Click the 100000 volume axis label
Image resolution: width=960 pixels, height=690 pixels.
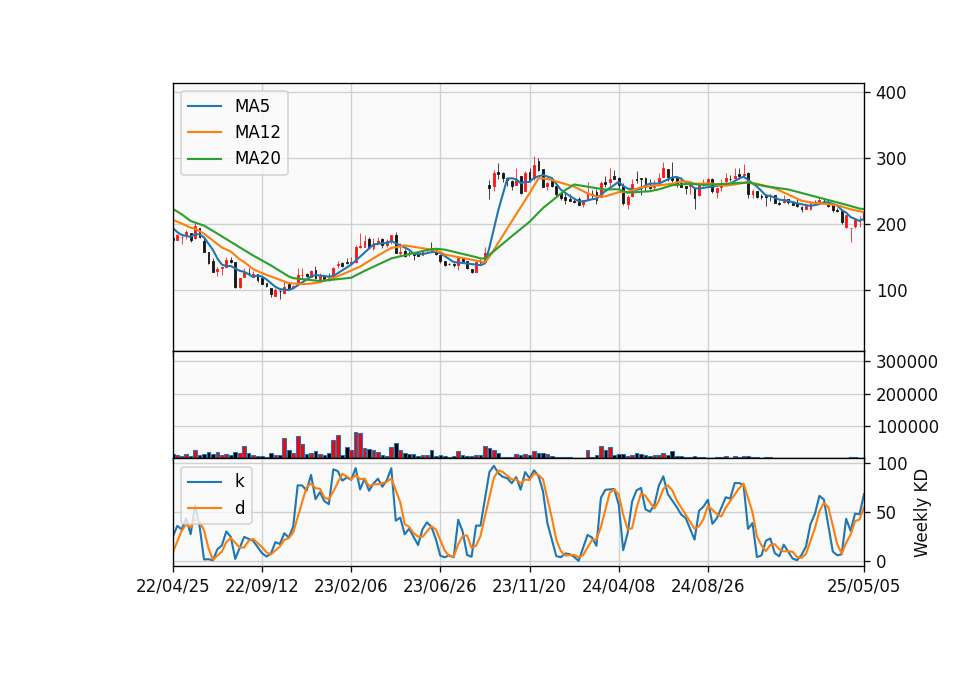click(907, 427)
